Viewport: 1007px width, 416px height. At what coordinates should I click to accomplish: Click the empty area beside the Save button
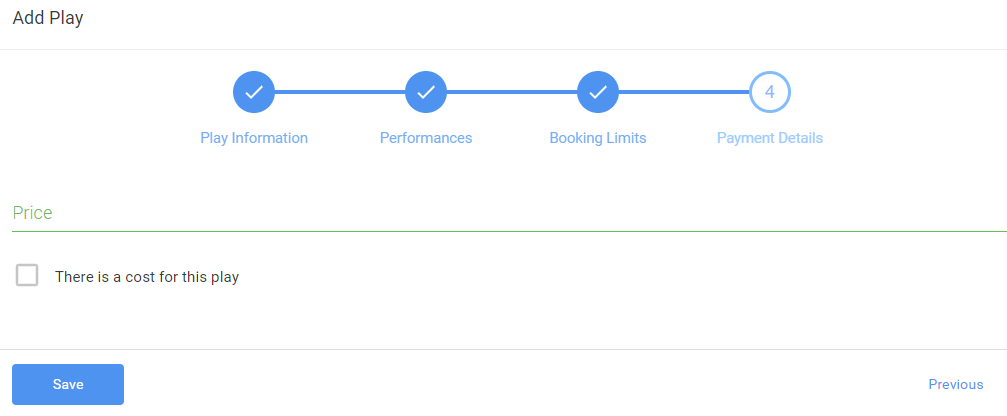click(514, 385)
